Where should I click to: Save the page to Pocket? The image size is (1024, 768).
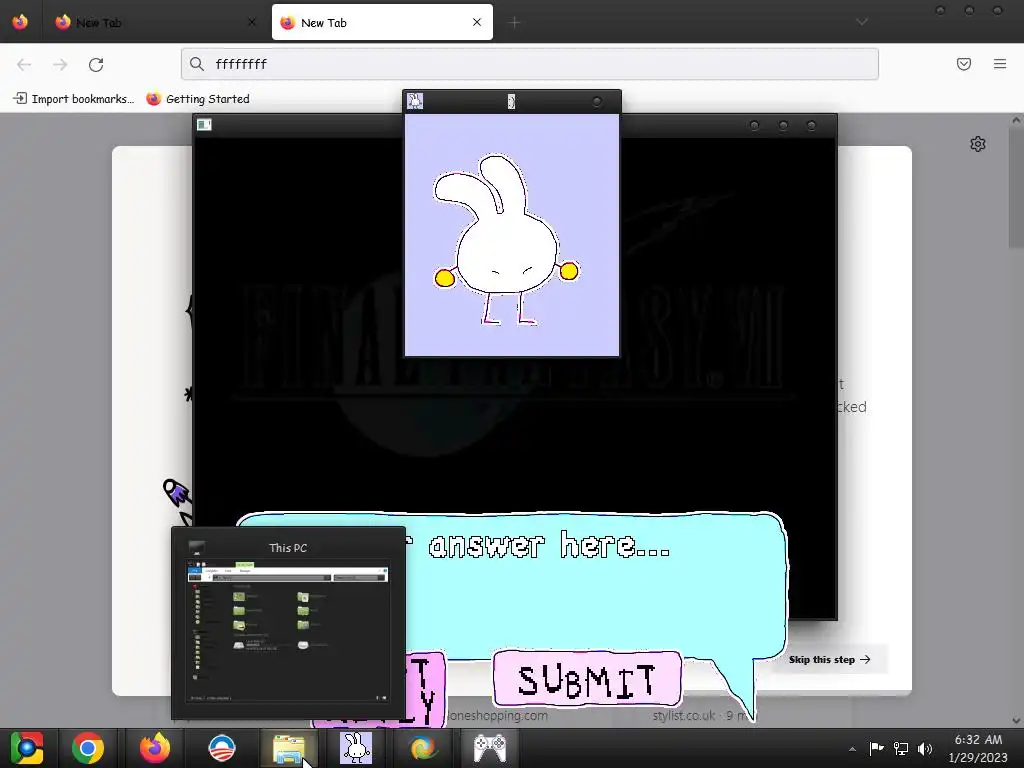964,64
